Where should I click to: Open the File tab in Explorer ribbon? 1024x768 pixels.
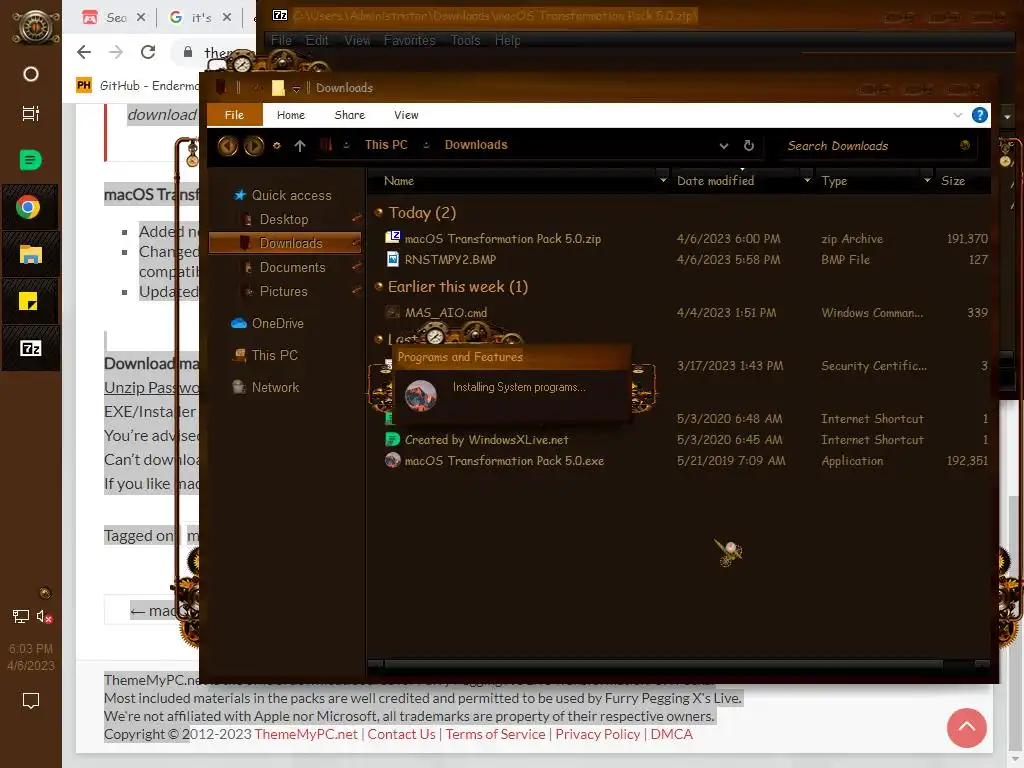click(234, 115)
